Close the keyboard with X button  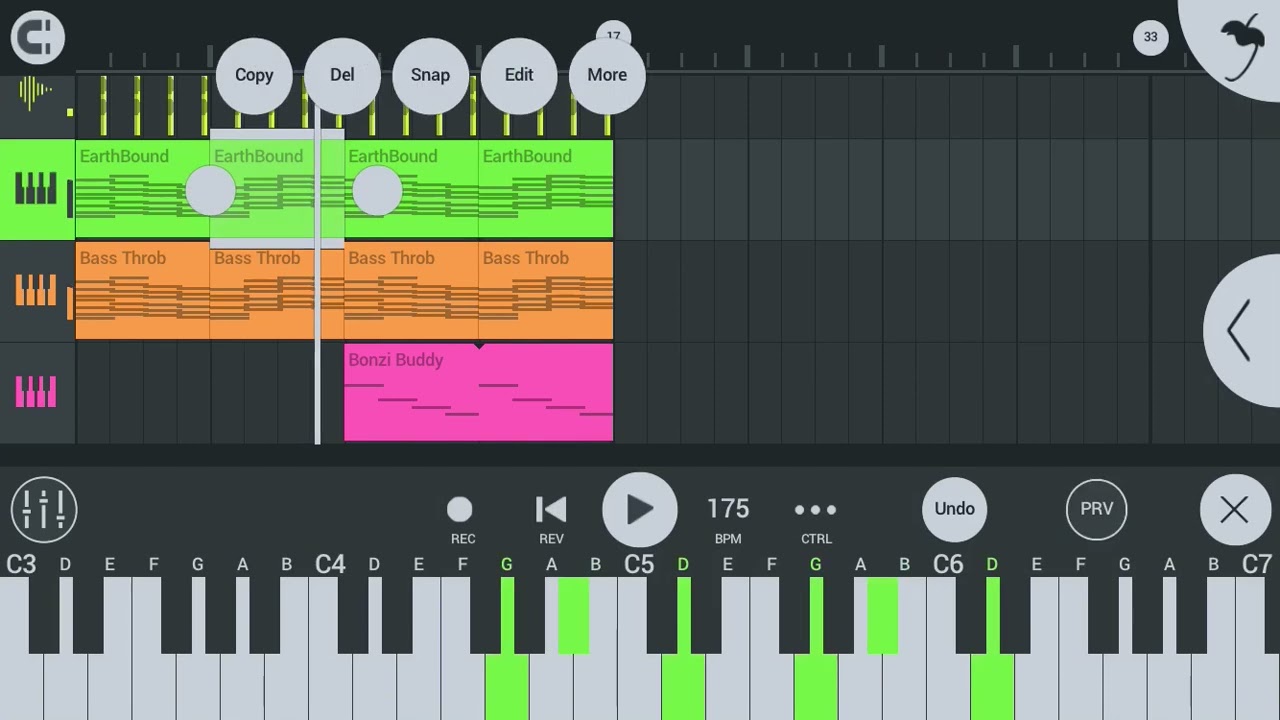(x=1234, y=510)
